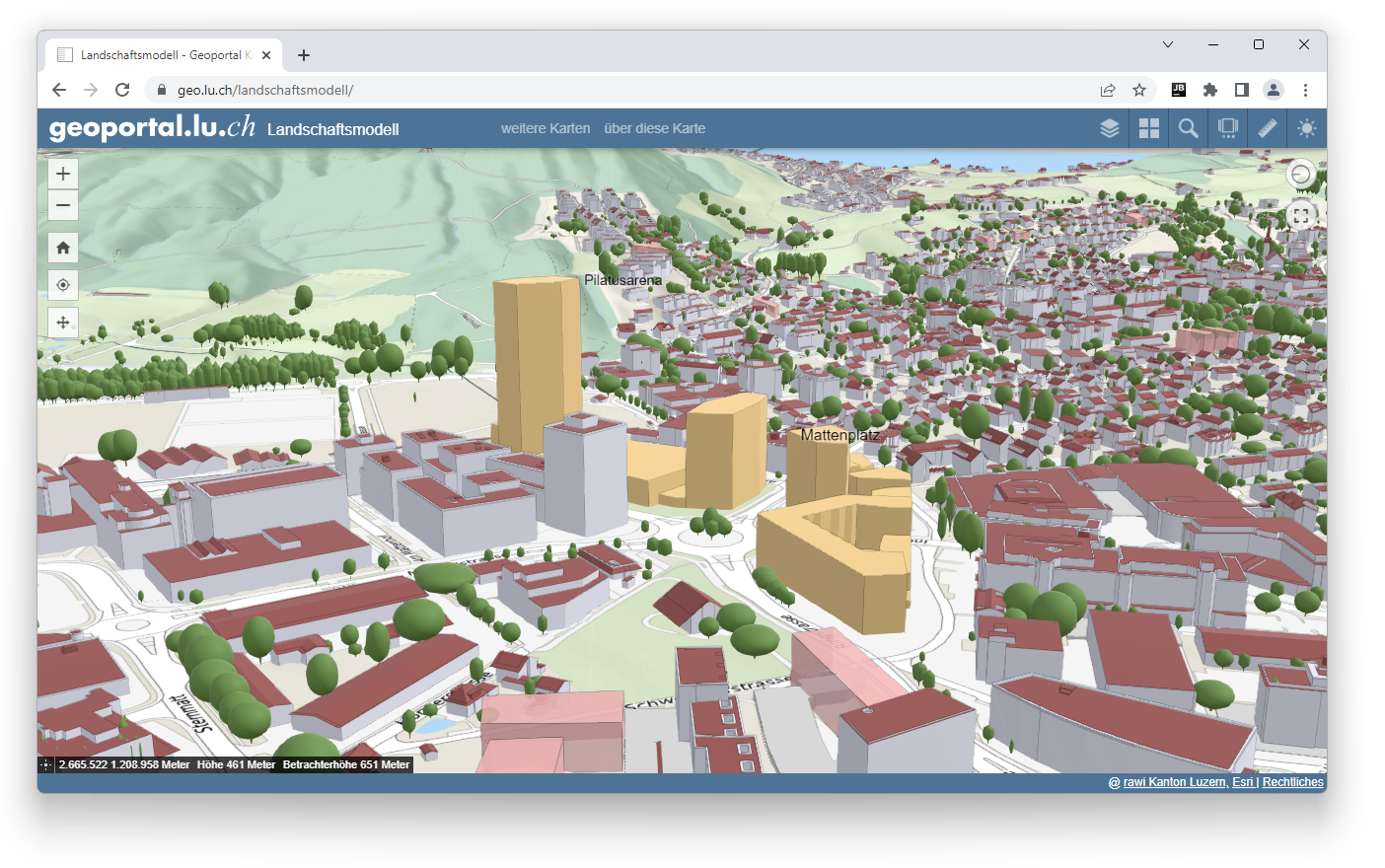Image resolution: width=1385 pixels, height=868 pixels.
Task: Open 'über diese Karte' menu
Action: coord(654,128)
